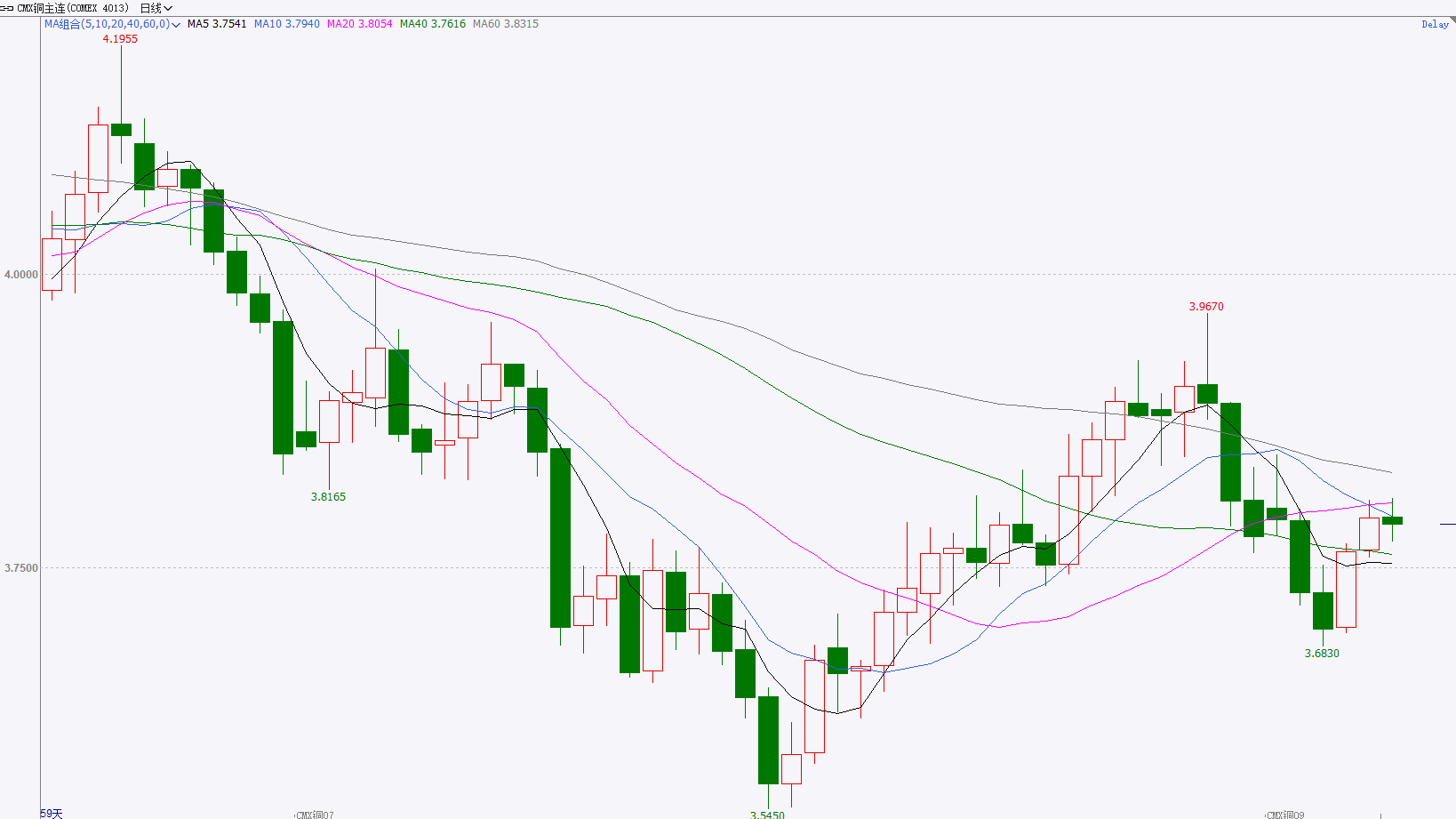
Task: Click the MA10 3.7940 indicator value
Action: pos(287,24)
